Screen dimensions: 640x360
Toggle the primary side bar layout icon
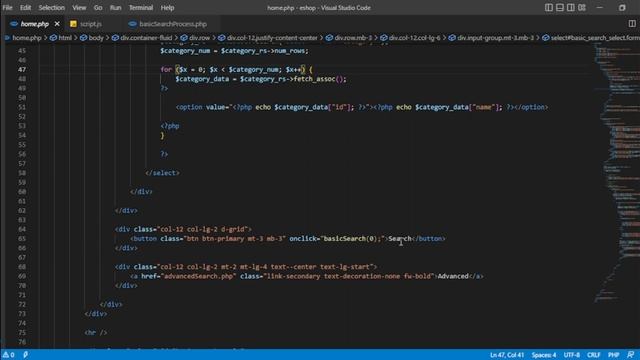click(x=549, y=7)
